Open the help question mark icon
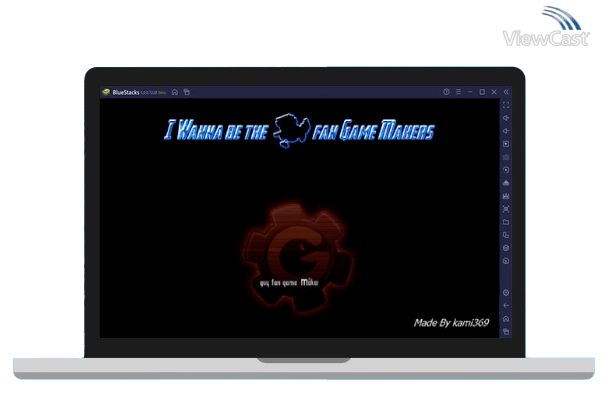This screenshot has height=414, width=602. 446,92
